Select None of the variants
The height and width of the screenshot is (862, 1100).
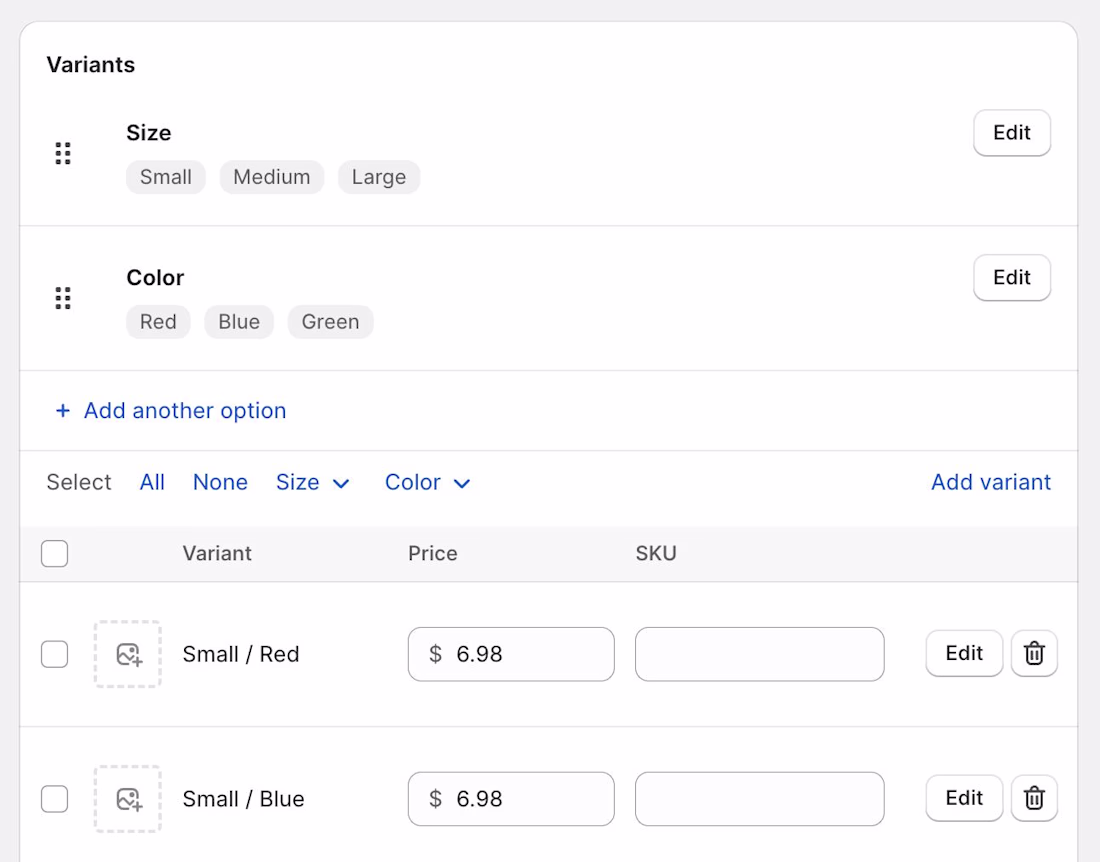[x=220, y=483]
